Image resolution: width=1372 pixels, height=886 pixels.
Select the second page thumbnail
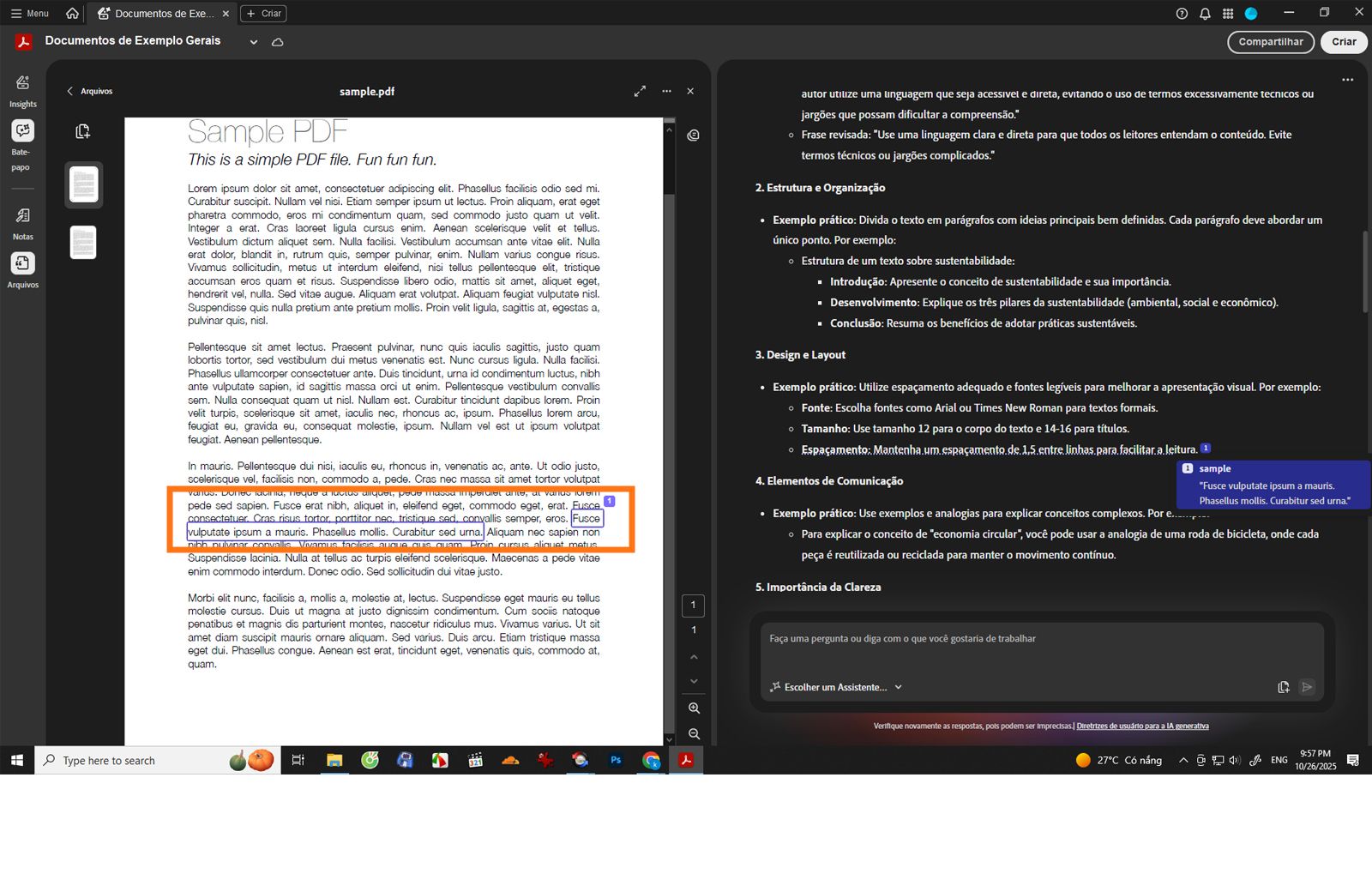(82, 242)
